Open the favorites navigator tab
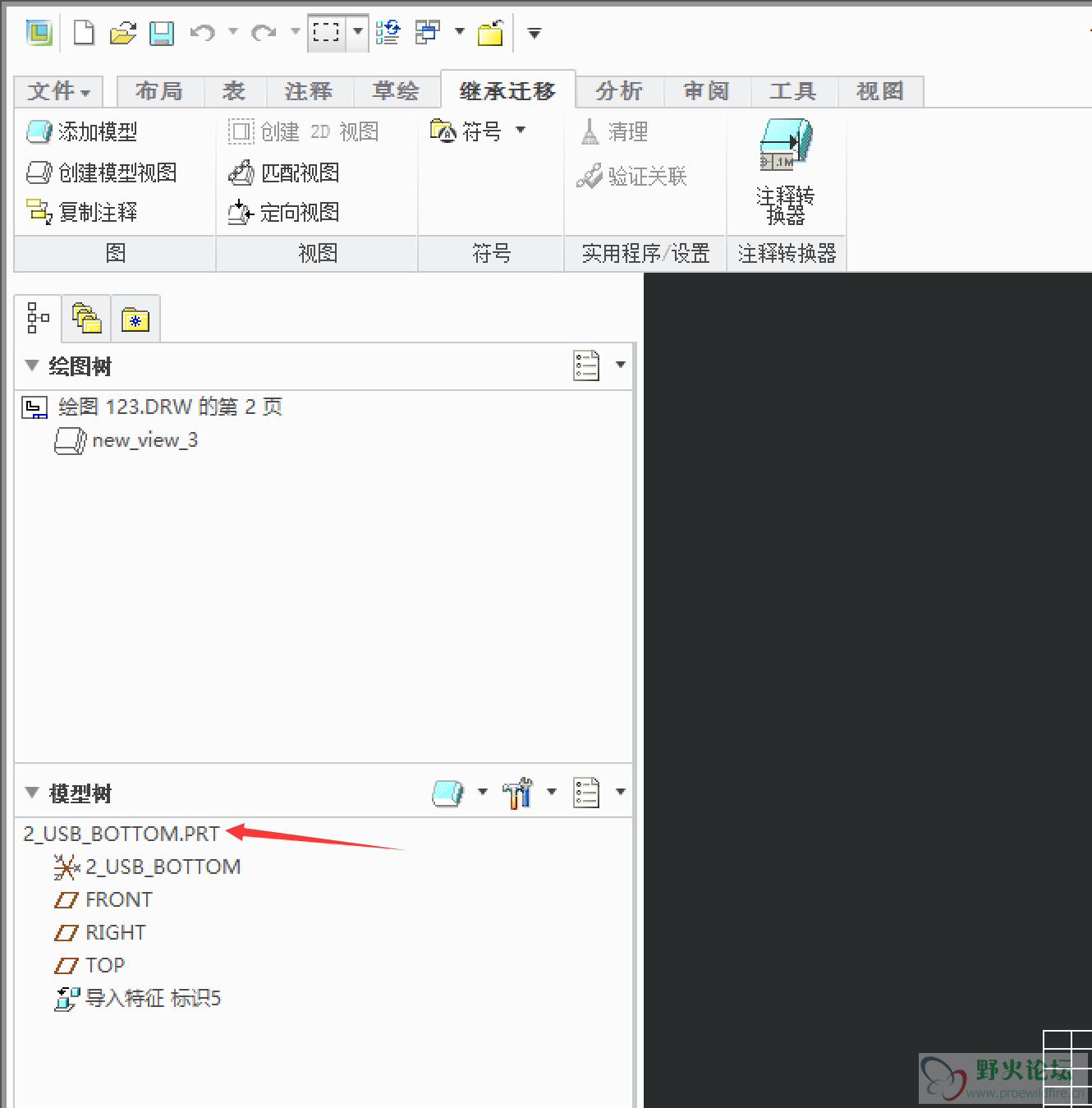The height and width of the screenshot is (1108, 1092). click(x=135, y=319)
